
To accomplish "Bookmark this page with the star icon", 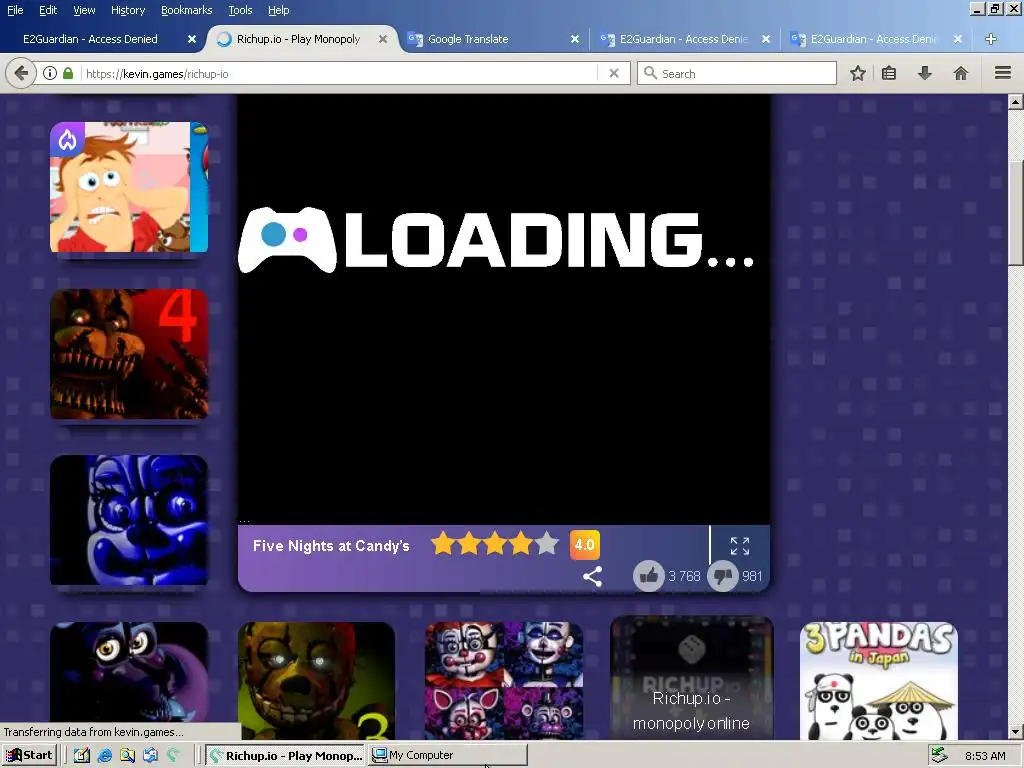I will coord(857,73).
